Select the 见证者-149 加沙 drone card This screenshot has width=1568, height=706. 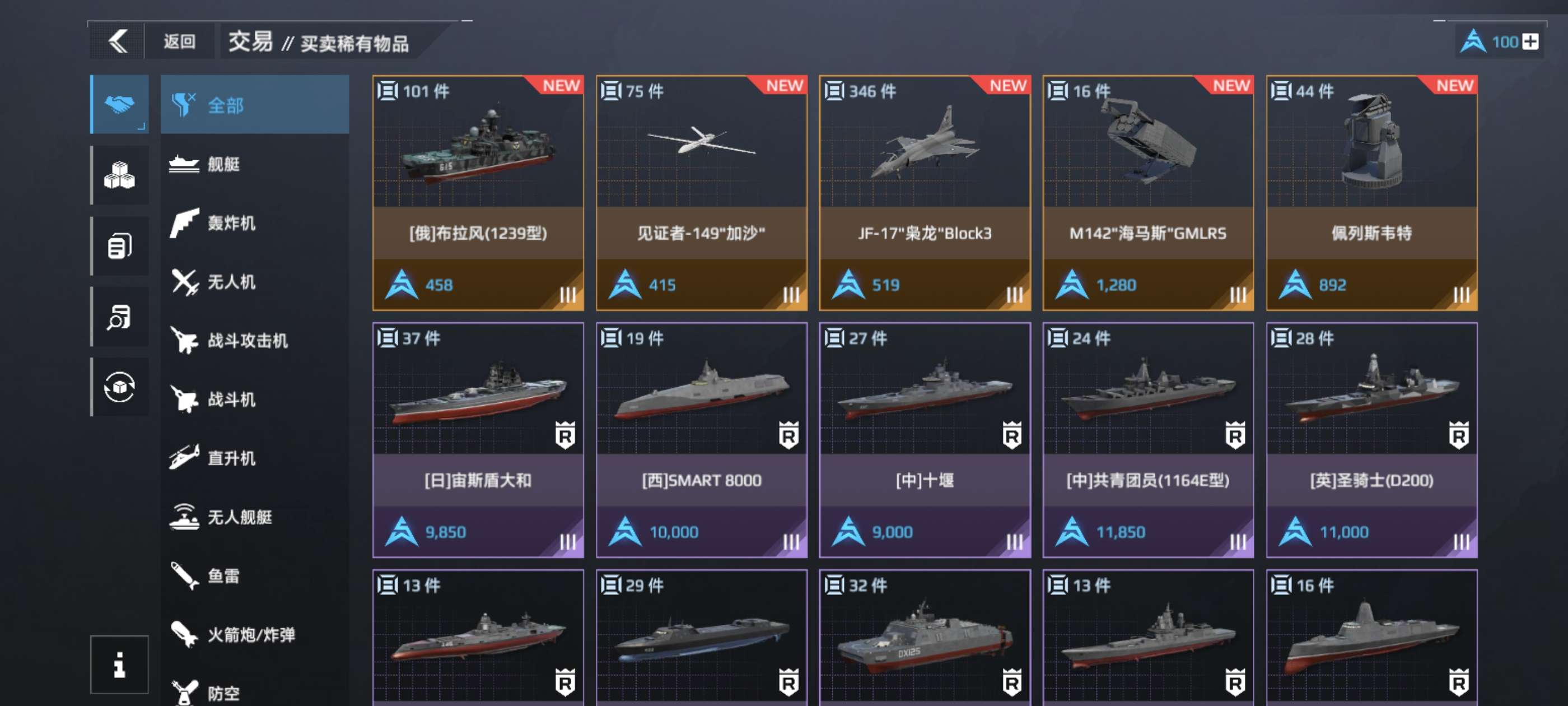[701, 193]
